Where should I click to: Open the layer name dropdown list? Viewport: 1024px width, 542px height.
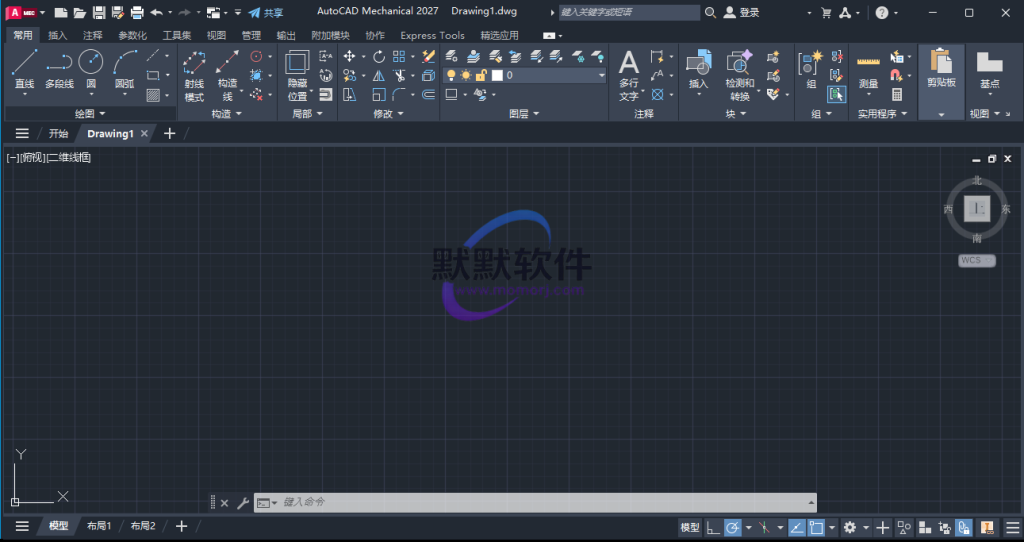point(601,75)
